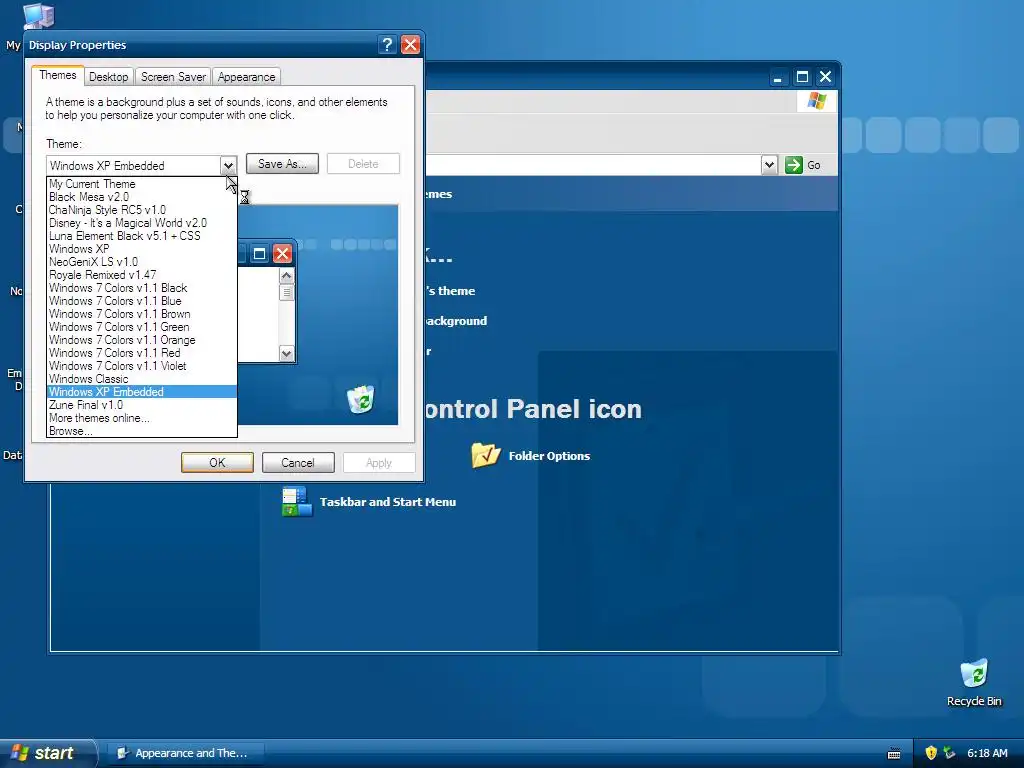Click the address bar field in Control Panel
Image resolution: width=1024 pixels, height=768 pixels.
593,165
